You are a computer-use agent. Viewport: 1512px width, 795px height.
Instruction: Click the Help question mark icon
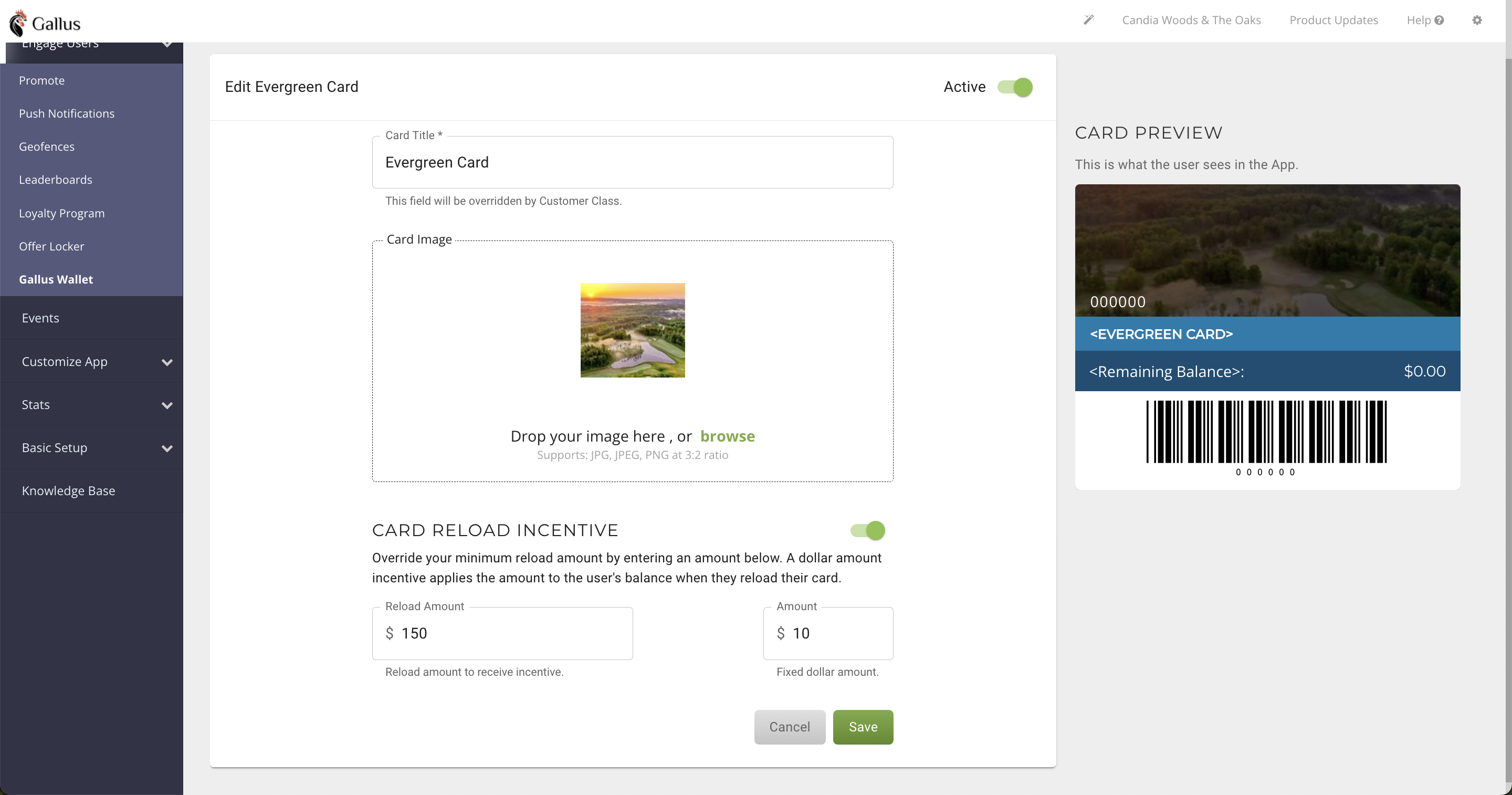point(1438,20)
